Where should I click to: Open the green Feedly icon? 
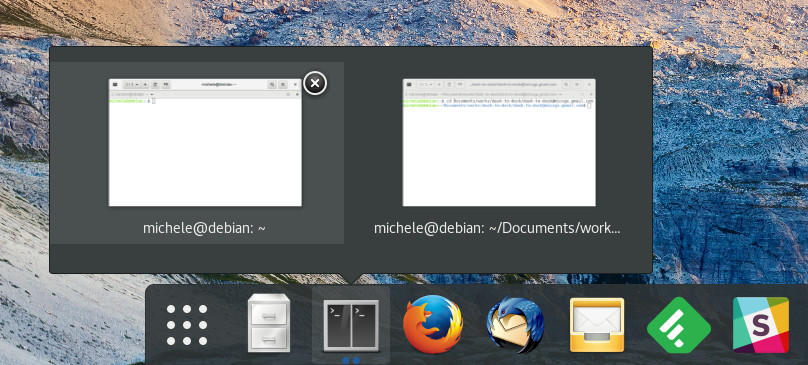click(679, 325)
